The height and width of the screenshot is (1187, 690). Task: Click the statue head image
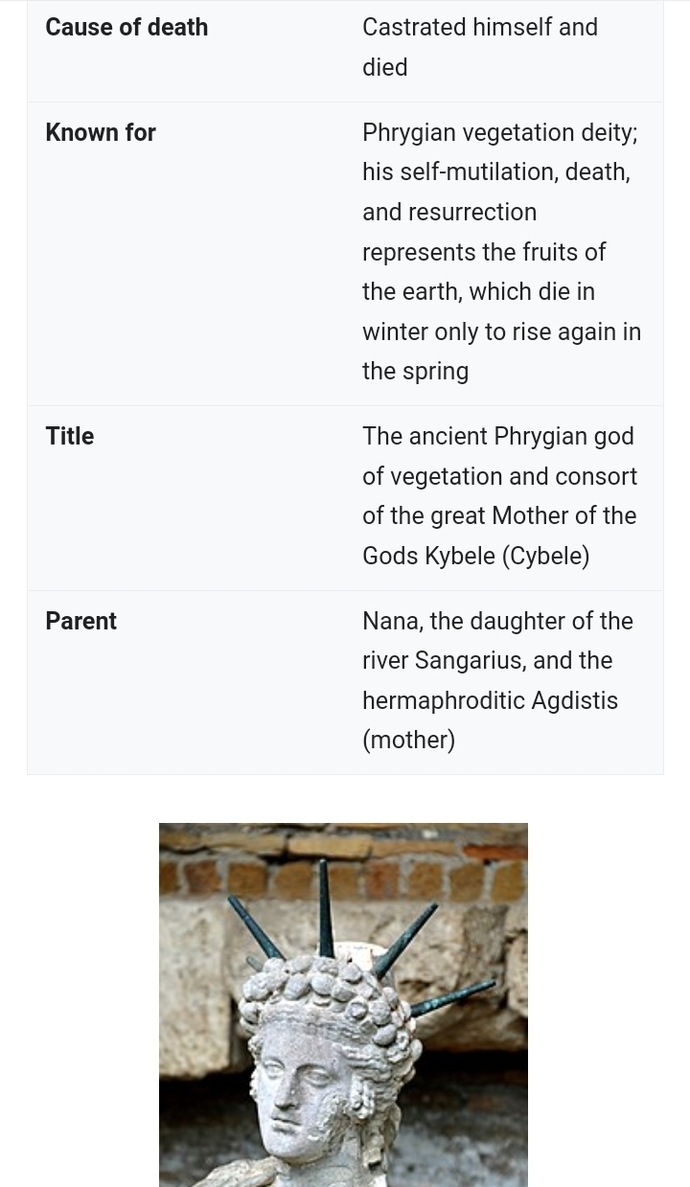pyautogui.click(x=343, y=1005)
